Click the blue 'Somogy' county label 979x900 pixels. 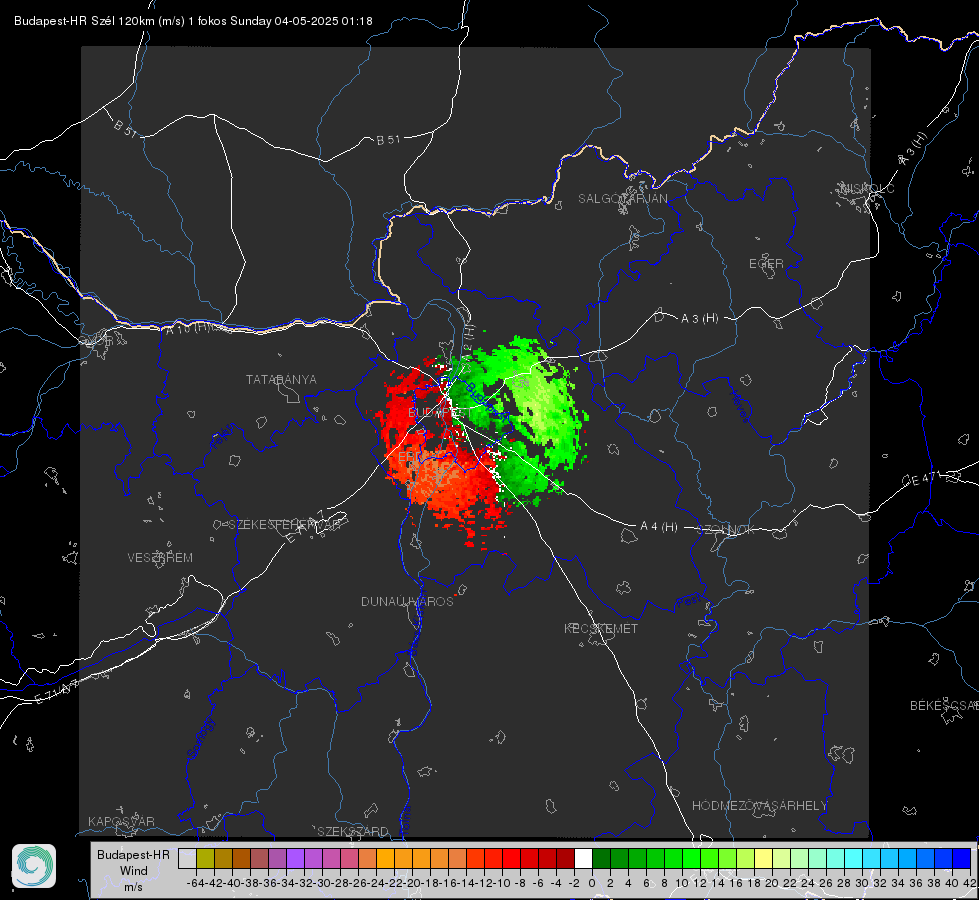click(x=200, y=738)
